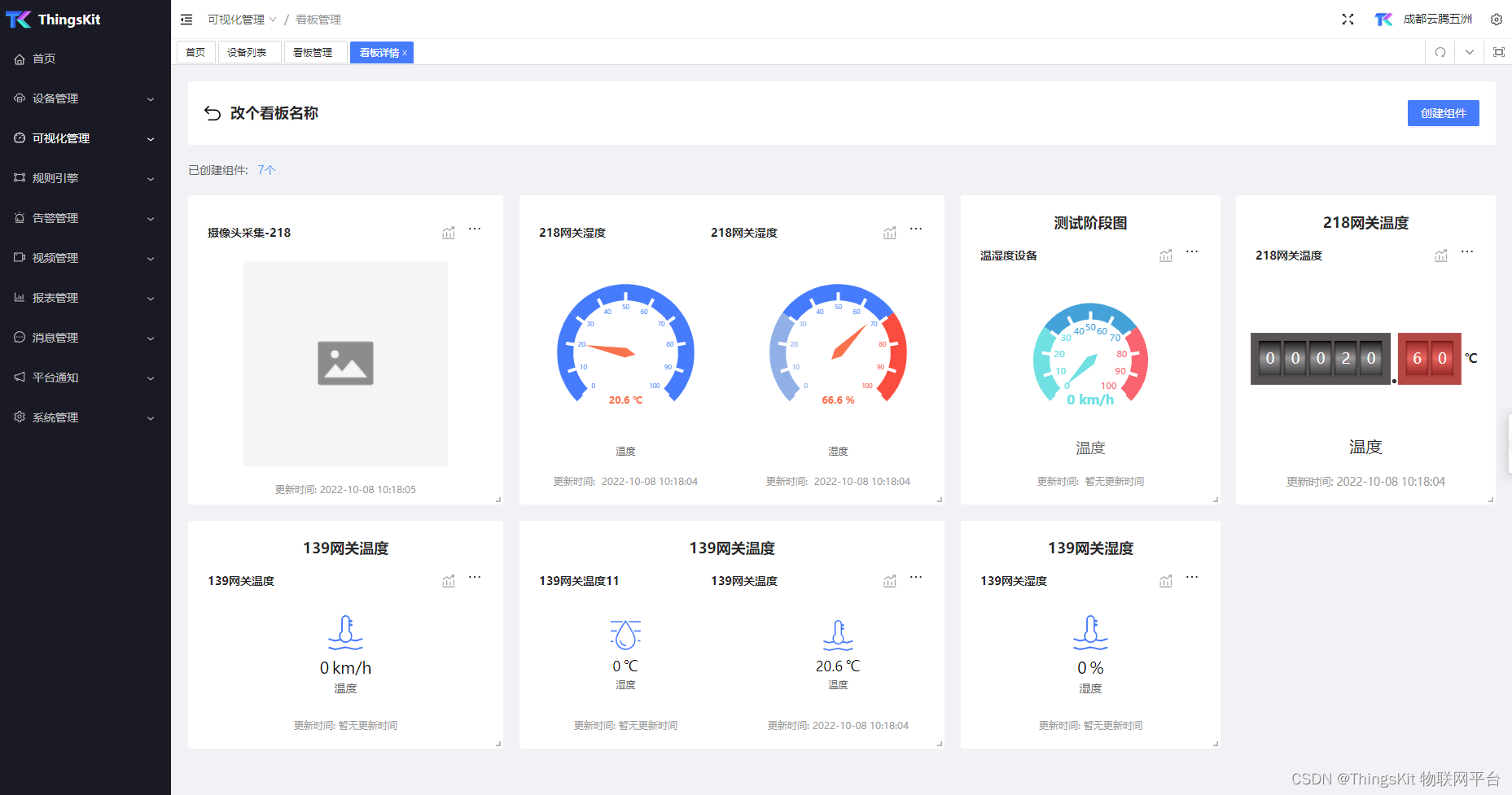Viewport: 1512px width, 795px height.
Task: Click the fullscreen frame icon beside the tabs
Action: pyautogui.click(x=1499, y=52)
